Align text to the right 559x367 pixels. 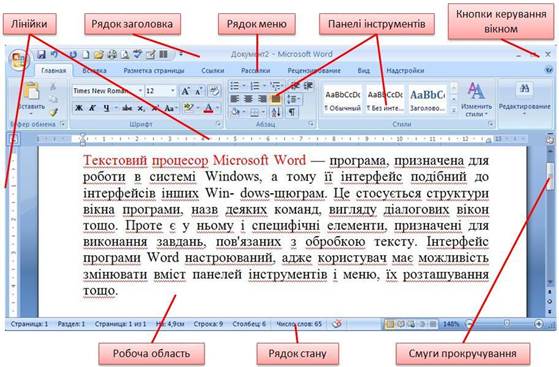[262, 99]
